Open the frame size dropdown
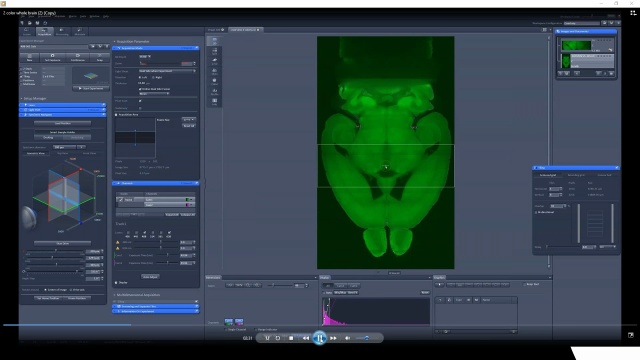 (x=189, y=120)
